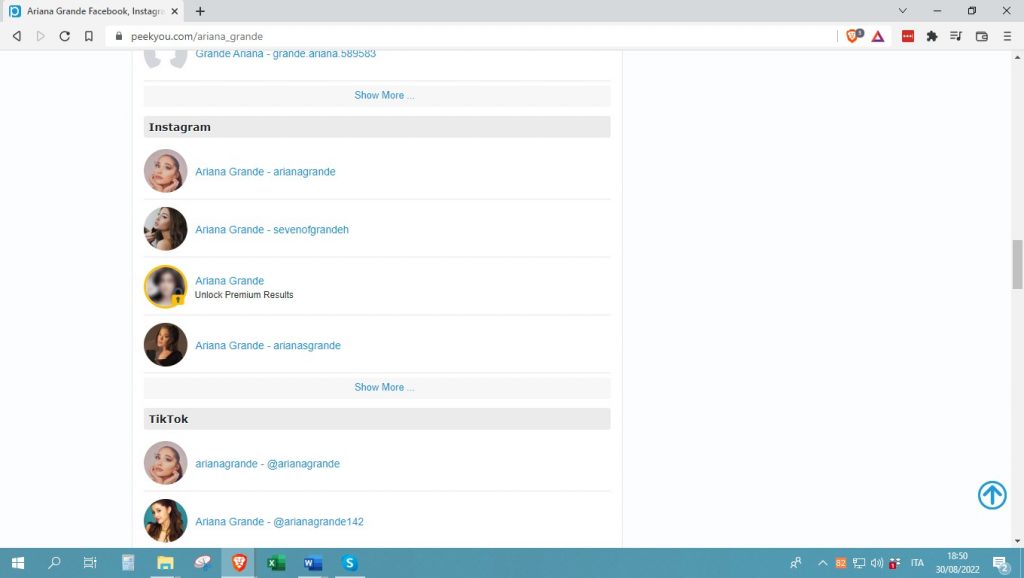
Task: Click the bookmark icon beside address bar
Action: pyautogui.click(x=89, y=36)
